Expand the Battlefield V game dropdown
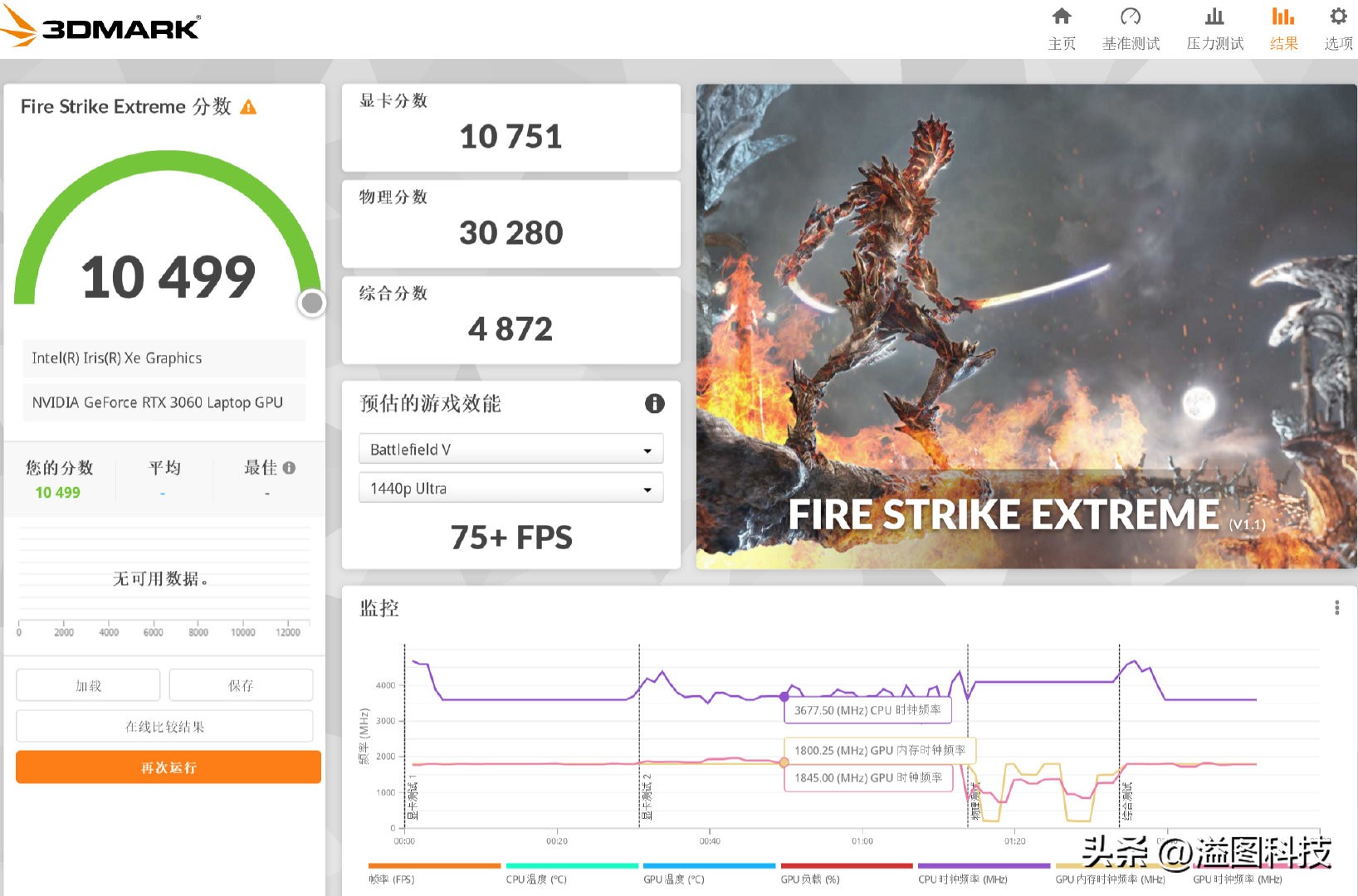1358x896 pixels. (510, 449)
